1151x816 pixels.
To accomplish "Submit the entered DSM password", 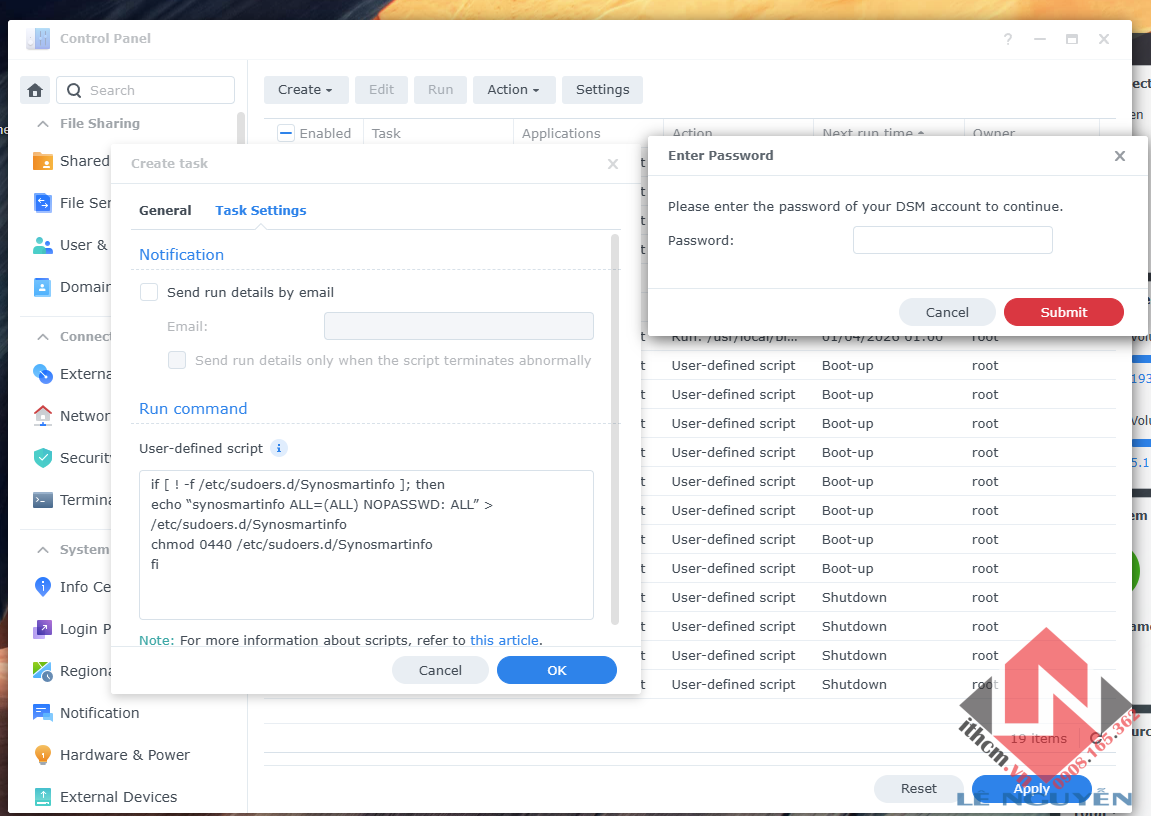I will point(1063,311).
